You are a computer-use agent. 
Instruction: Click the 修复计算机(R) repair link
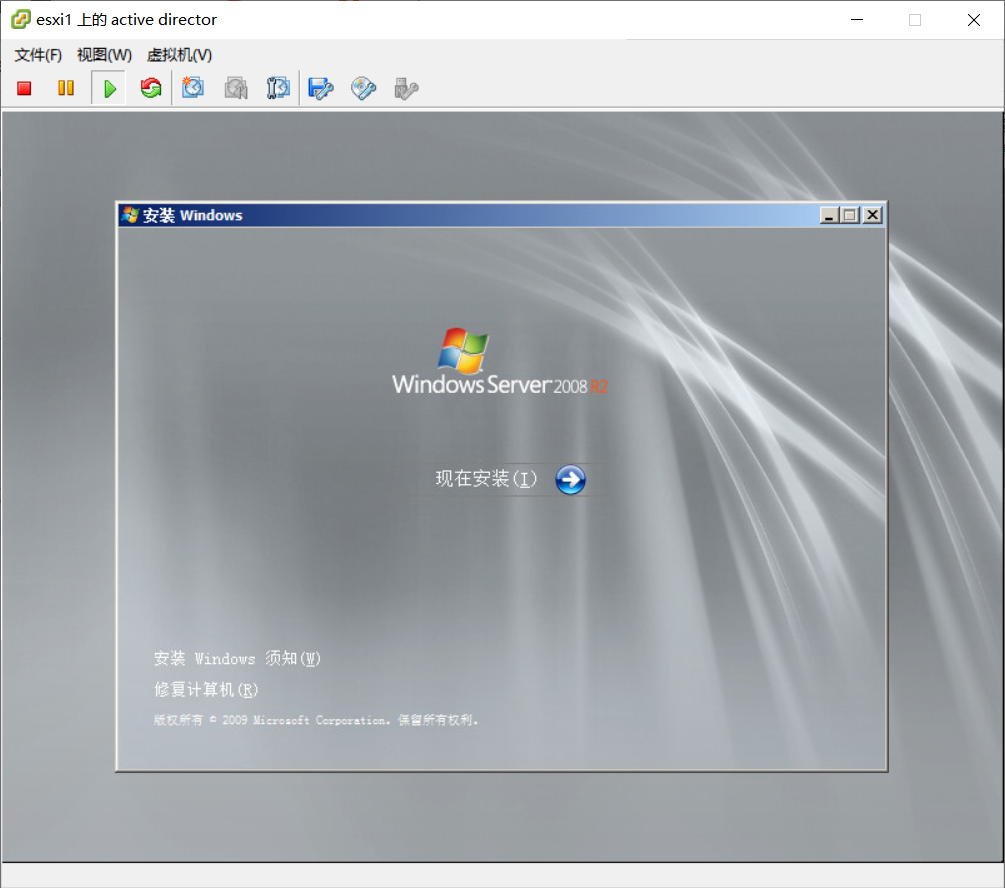tap(206, 690)
